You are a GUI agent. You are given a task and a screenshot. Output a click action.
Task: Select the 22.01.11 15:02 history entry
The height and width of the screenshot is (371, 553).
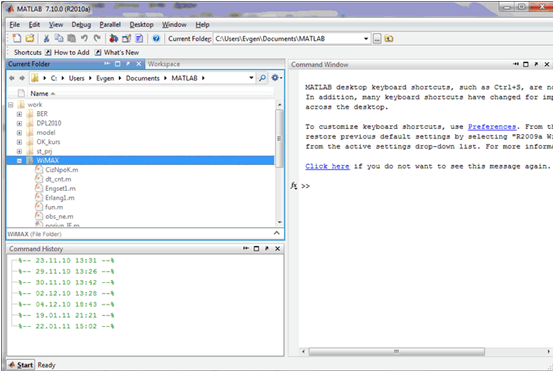(x=66, y=327)
